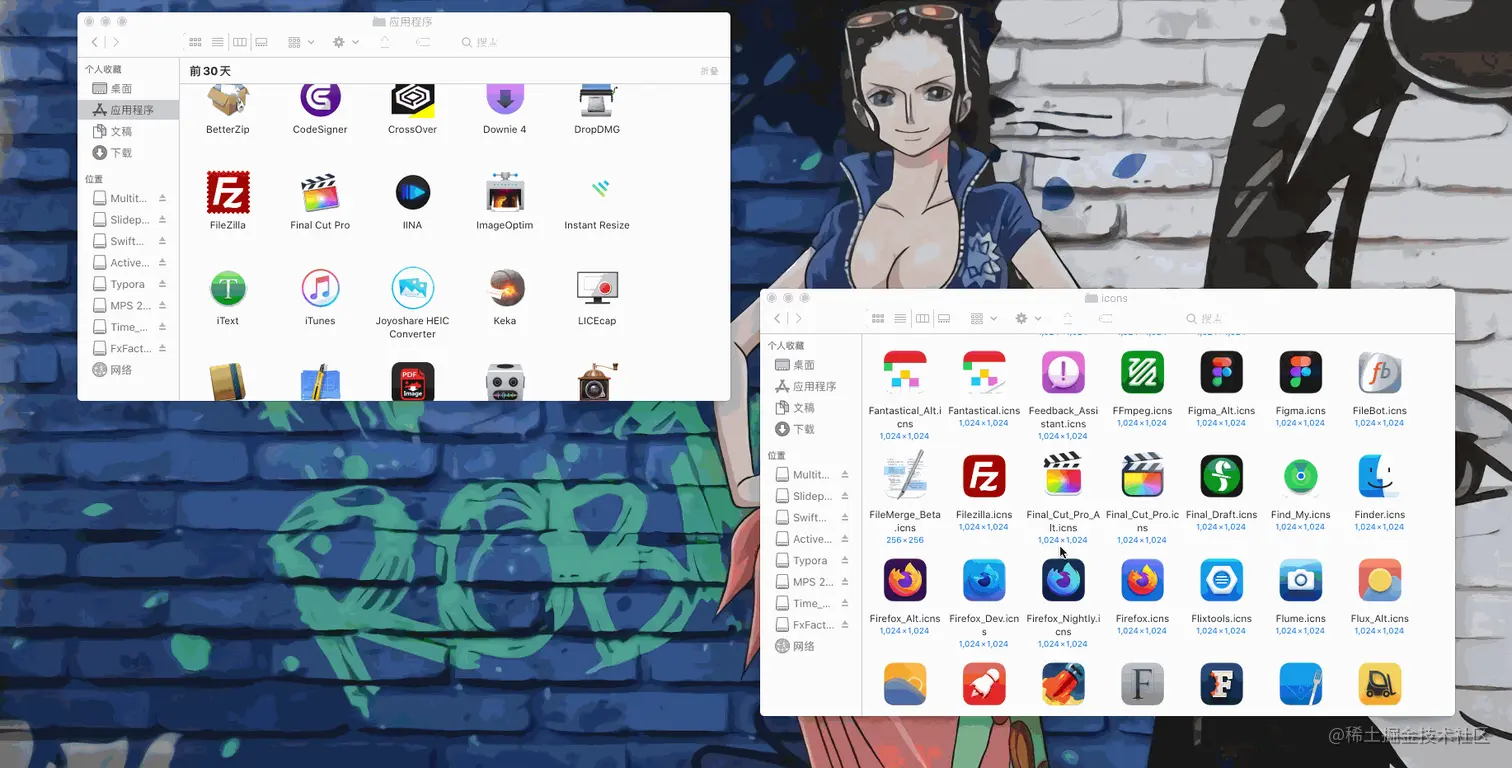Screen dimensions: 1512x768
Task: Select the Final_Cut_Pro_Alt.icns file
Action: tap(1063, 476)
